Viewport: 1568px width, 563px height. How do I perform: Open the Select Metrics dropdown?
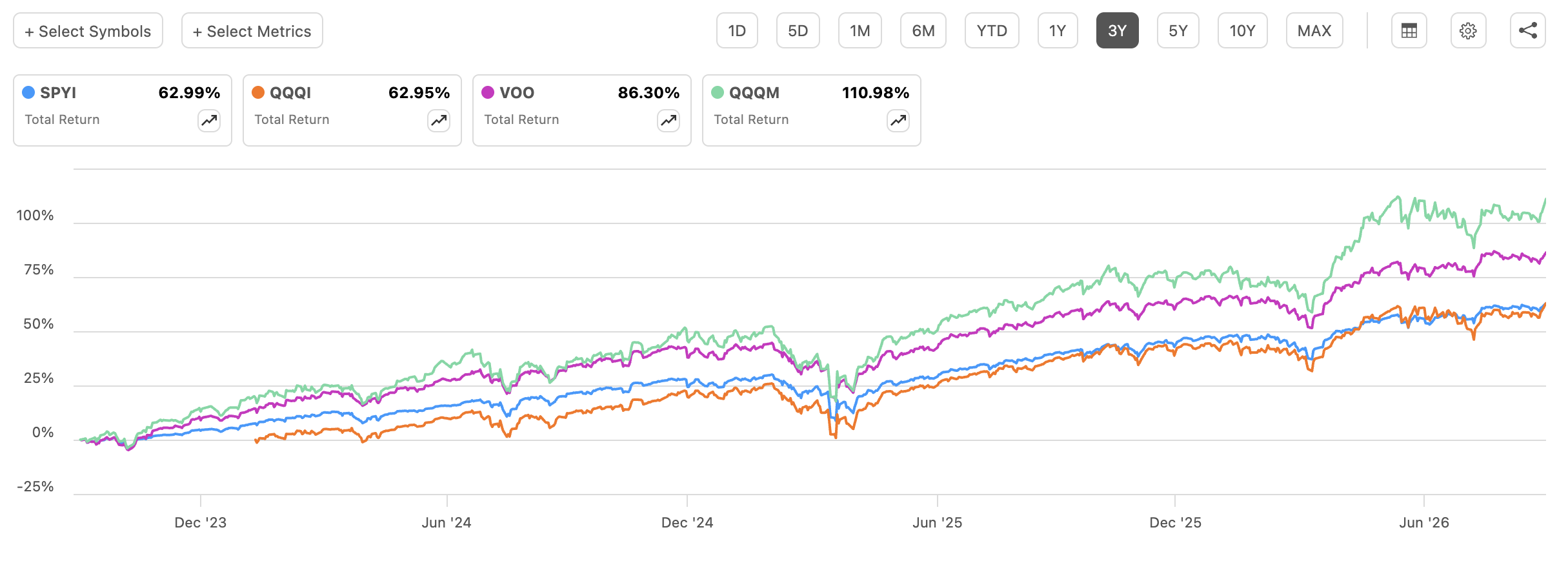pyautogui.click(x=252, y=30)
